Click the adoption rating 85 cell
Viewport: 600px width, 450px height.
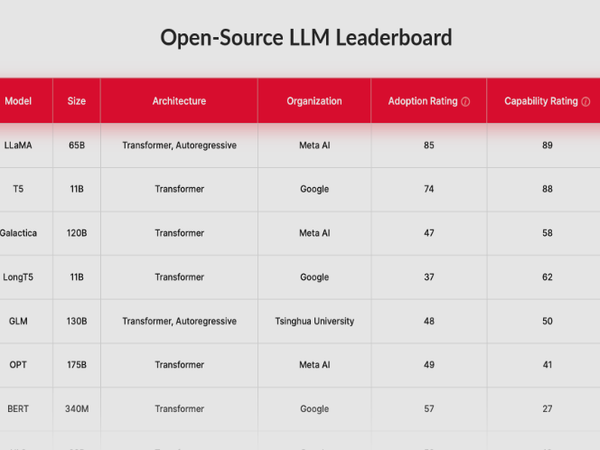[429, 145]
